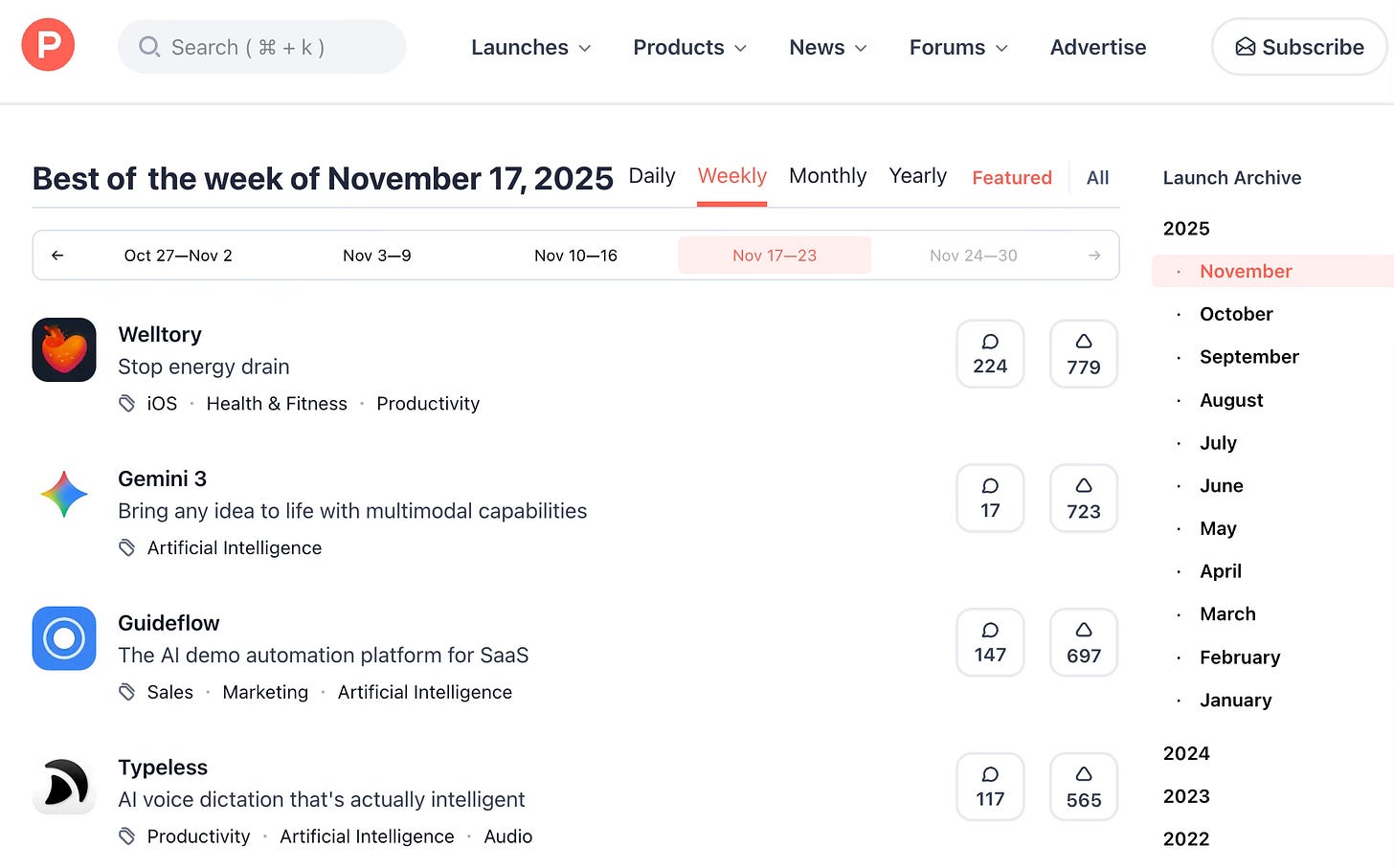Image resolution: width=1394 pixels, height=868 pixels.
Task: Go to previous weeks with left arrow
Action: click(57, 256)
